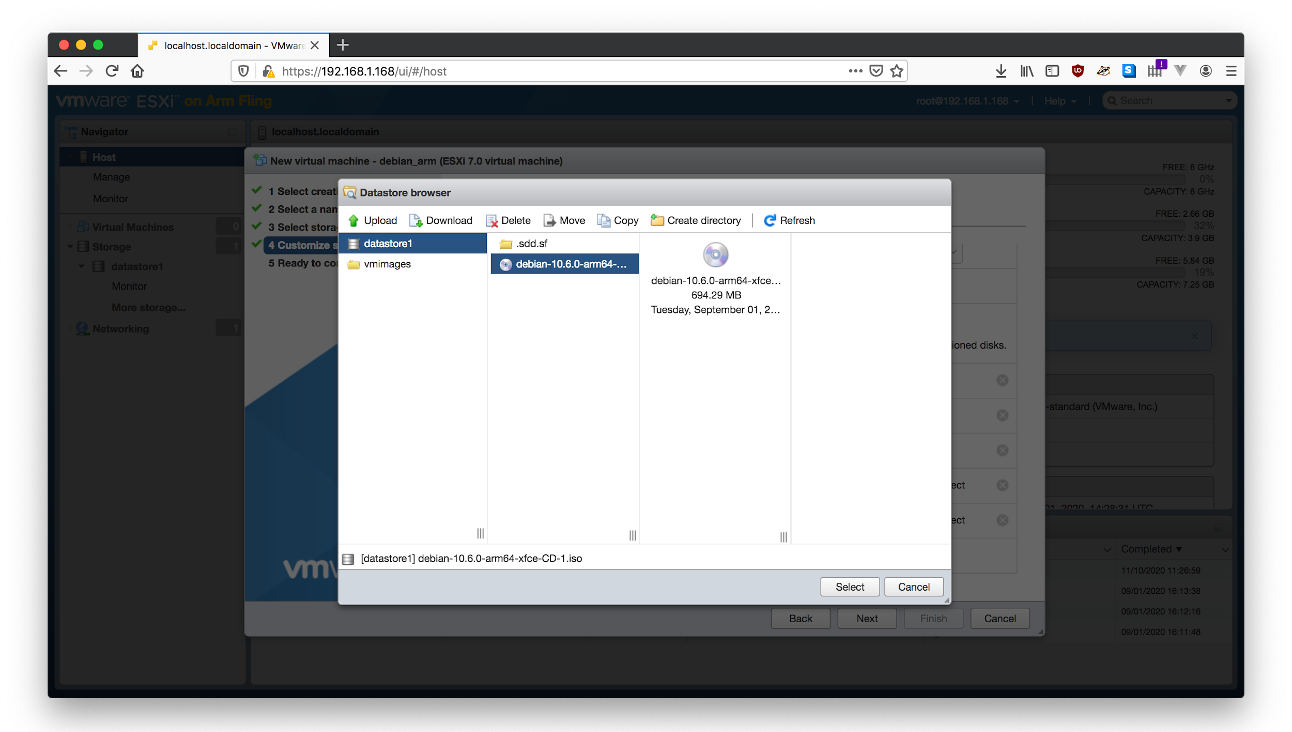The image size is (1292, 732).
Task: Open the Search field dropdown arrow
Action: click(x=1229, y=101)
